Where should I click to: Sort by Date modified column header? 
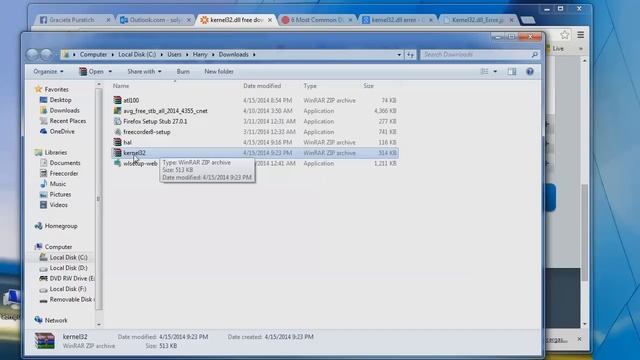point(262,86)
